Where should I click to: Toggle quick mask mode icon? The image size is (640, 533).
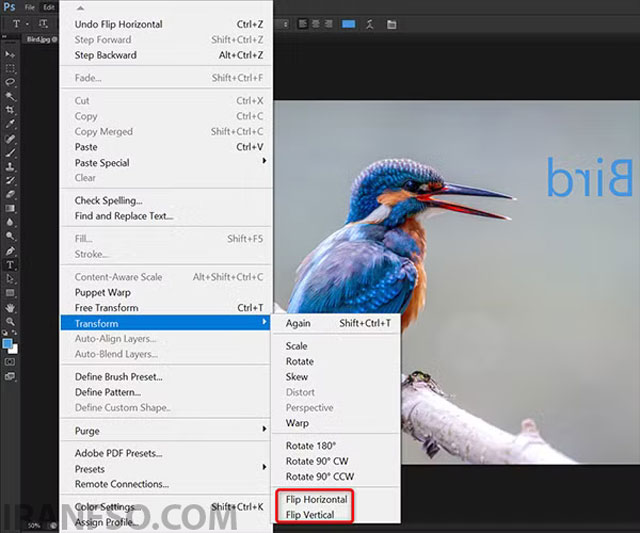(x=10, y=362)
